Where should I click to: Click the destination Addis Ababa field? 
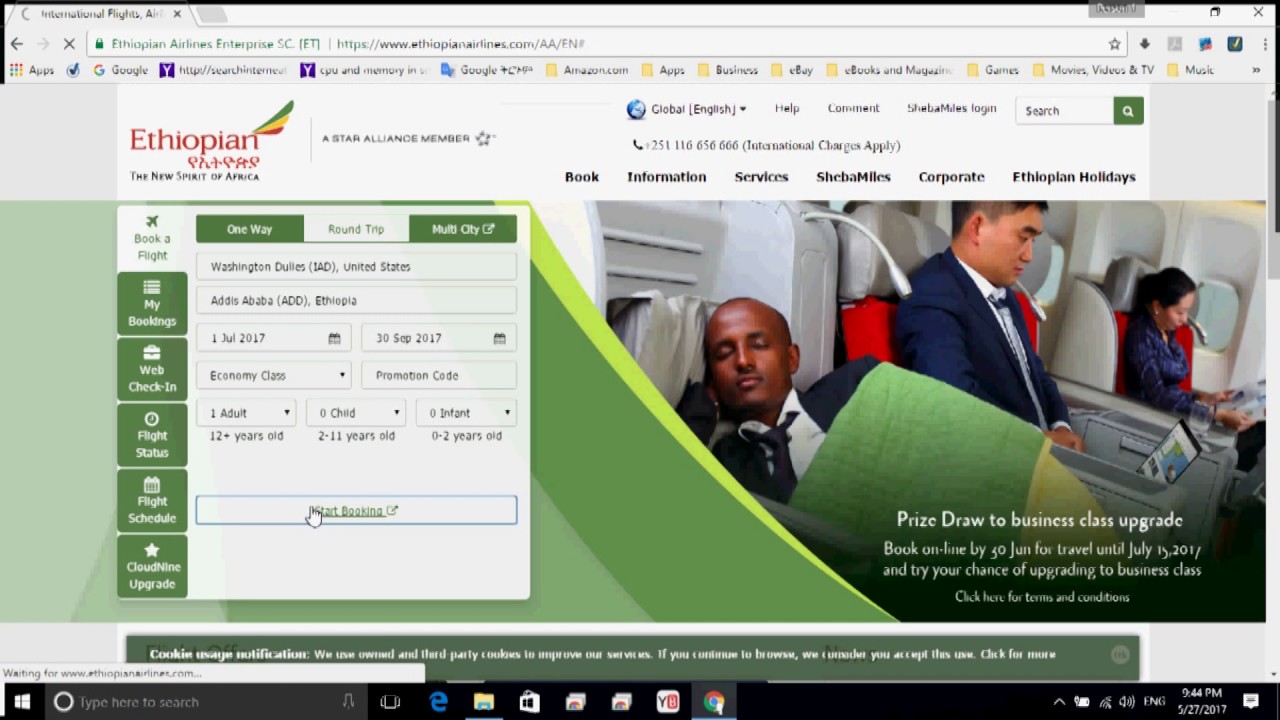[x=356, y=301]
